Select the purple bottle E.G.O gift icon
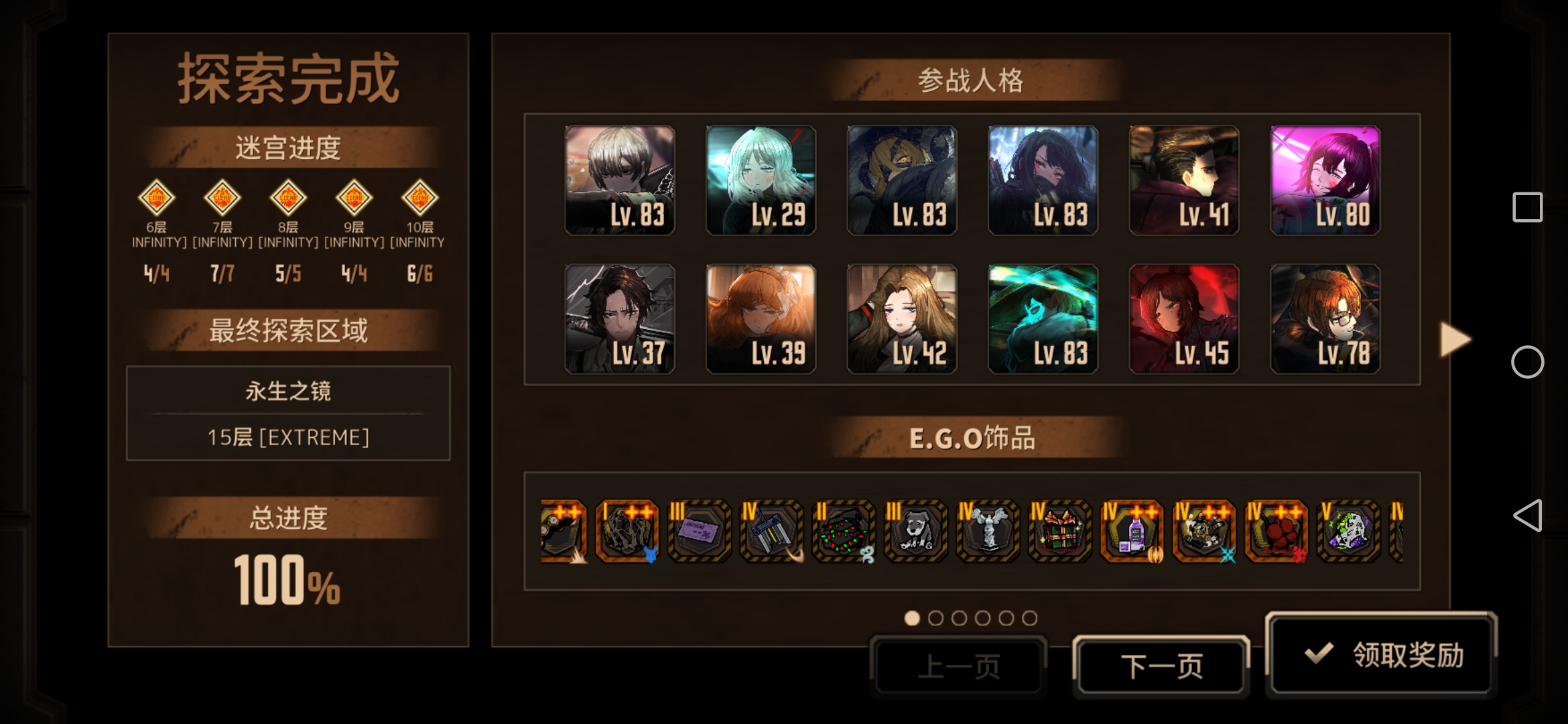Viewport: 1568px width, 724px height. coord(1132,532)
